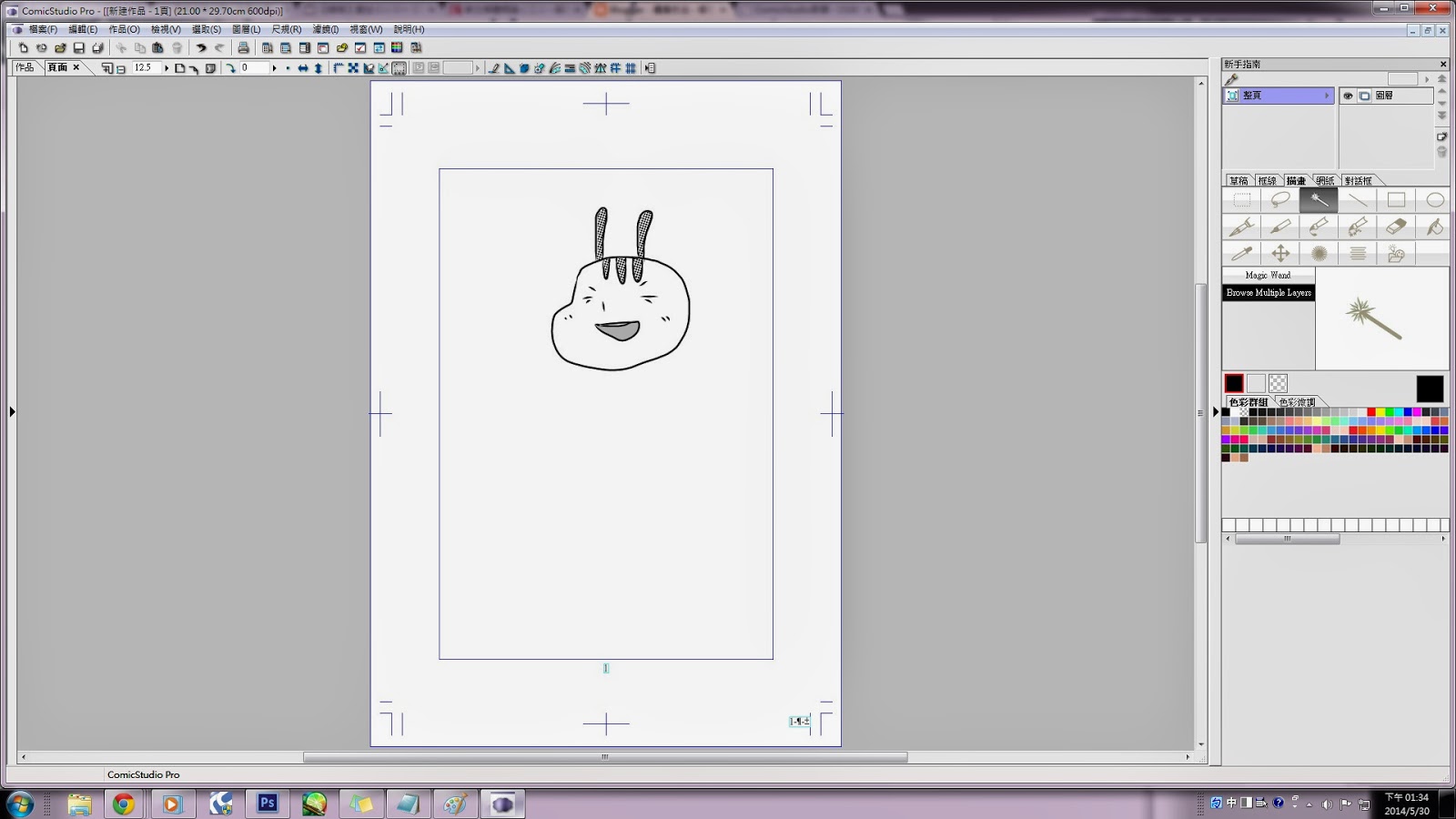
Task: Select the Move tool
Action: point(1279,253)
